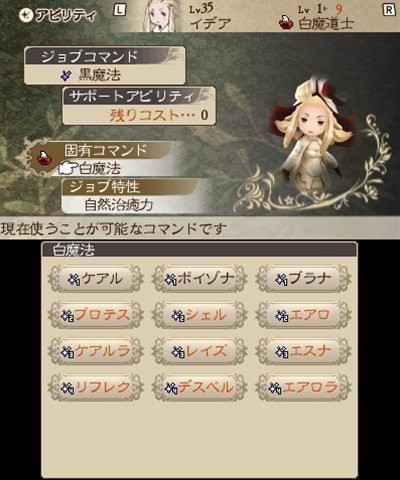The width and height of the screenshot is (400, 480).
Task: Open the サポートアビリティ section
Action: [139, 106]
